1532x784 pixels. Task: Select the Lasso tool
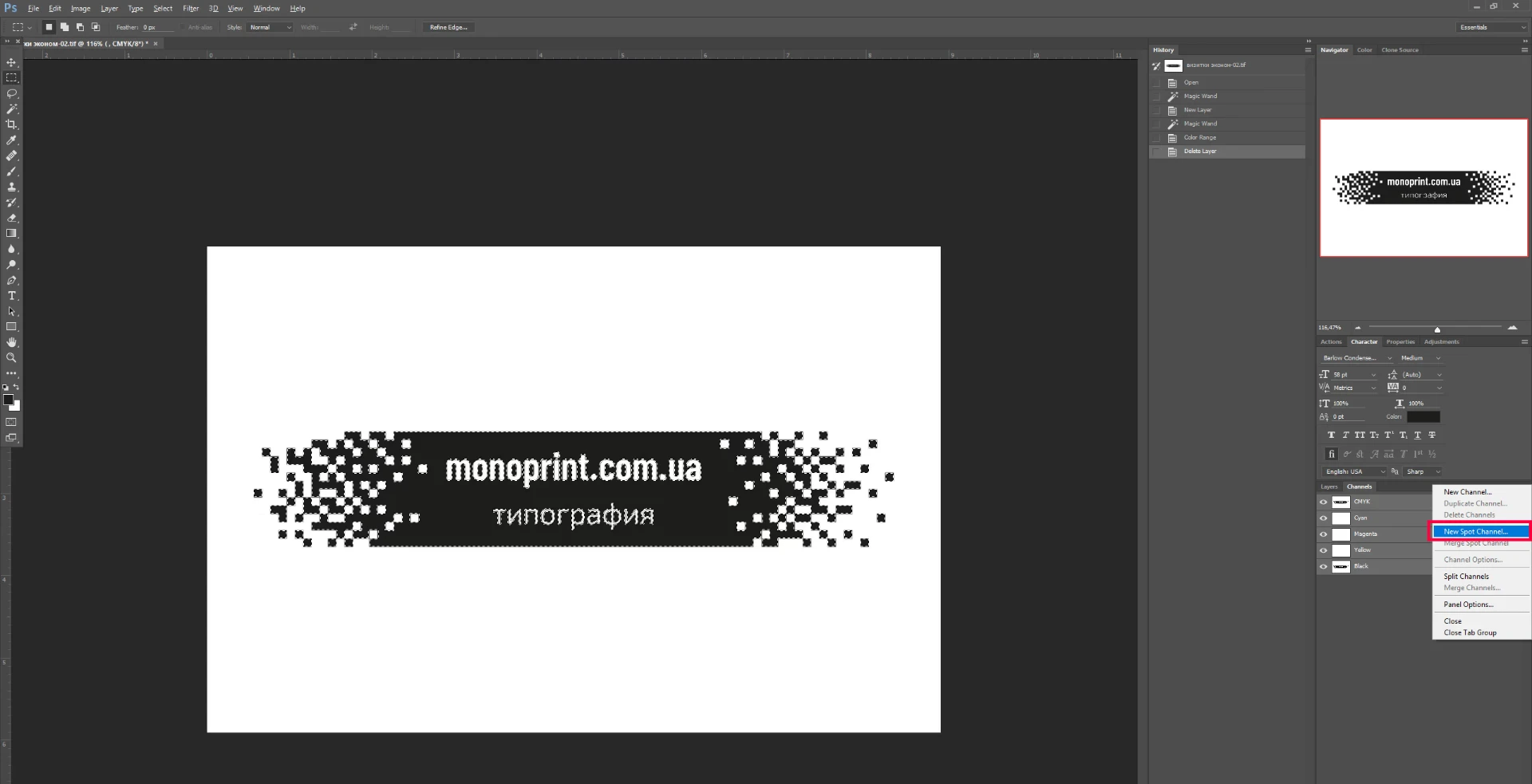[x=11, y=93]
